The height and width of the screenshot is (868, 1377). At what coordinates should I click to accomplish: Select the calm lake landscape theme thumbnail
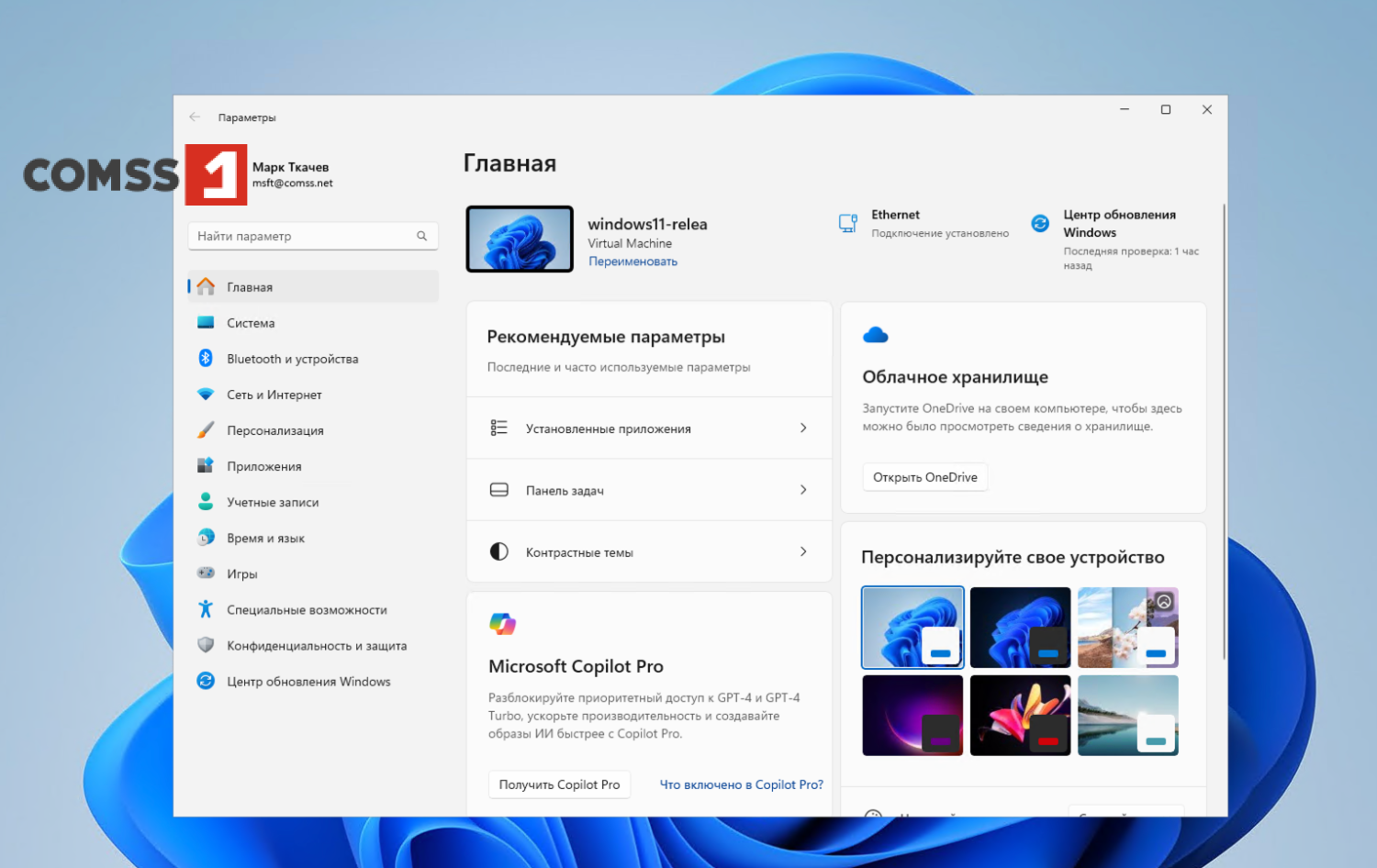pyautogui.click(x=1127, y=715)
